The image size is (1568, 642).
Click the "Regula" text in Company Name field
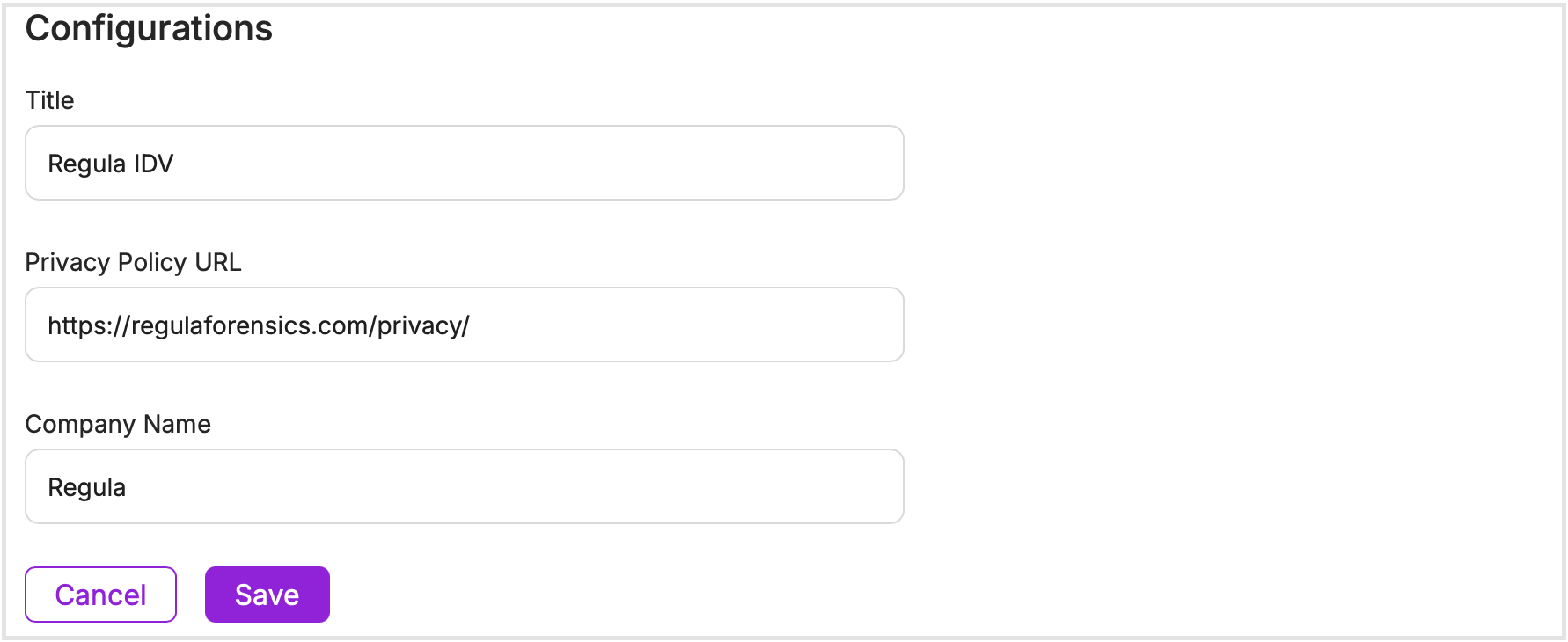tap(86, 487)
